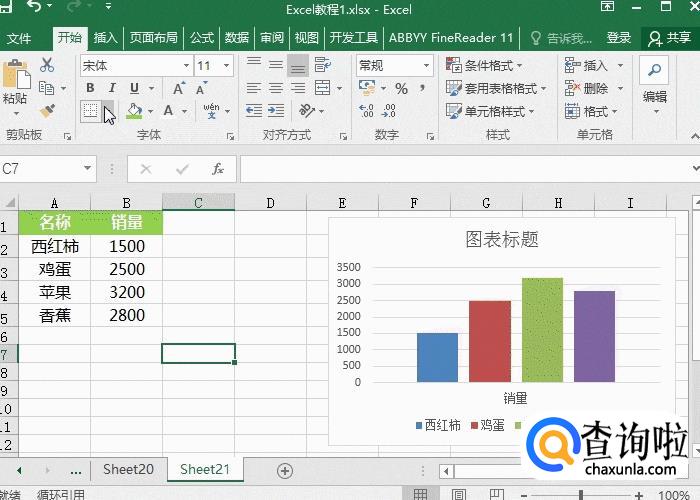Click cell containing 3200
Screen dimensions: 700x500
coord(127,292)
